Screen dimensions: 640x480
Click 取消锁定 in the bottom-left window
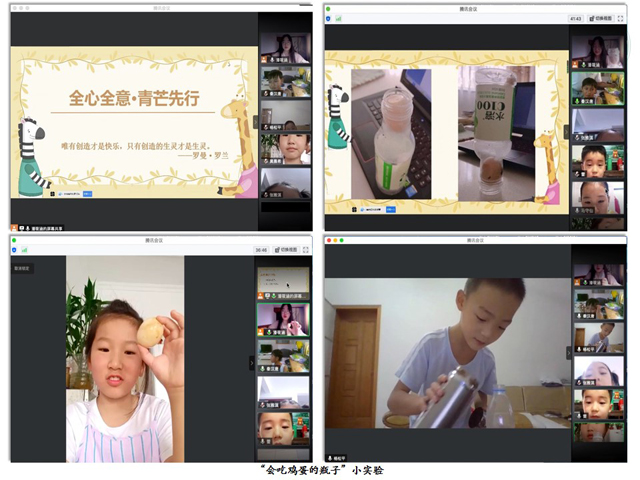coord(22,268)
